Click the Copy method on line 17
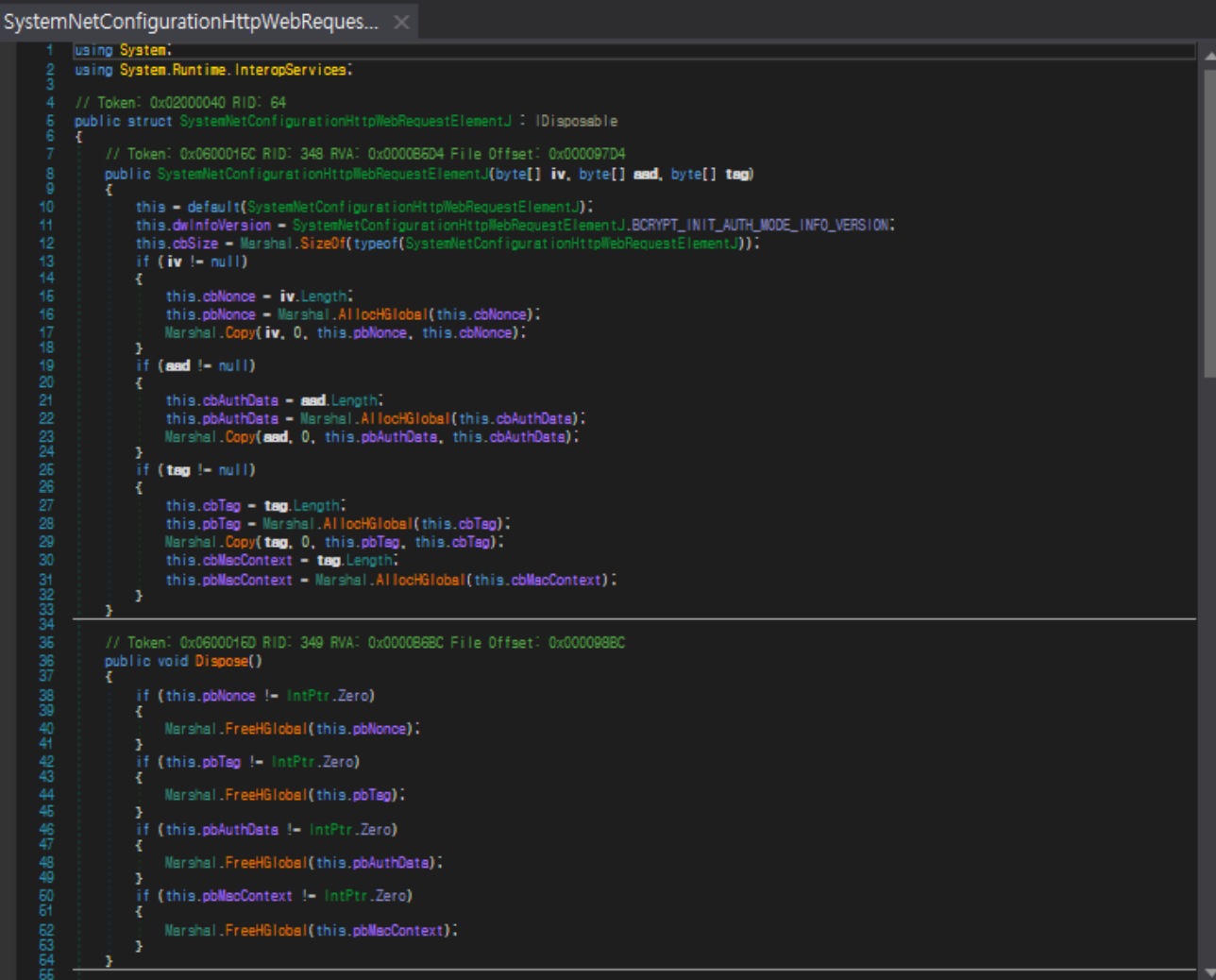The image size is (1216, 980). point(240,332)
